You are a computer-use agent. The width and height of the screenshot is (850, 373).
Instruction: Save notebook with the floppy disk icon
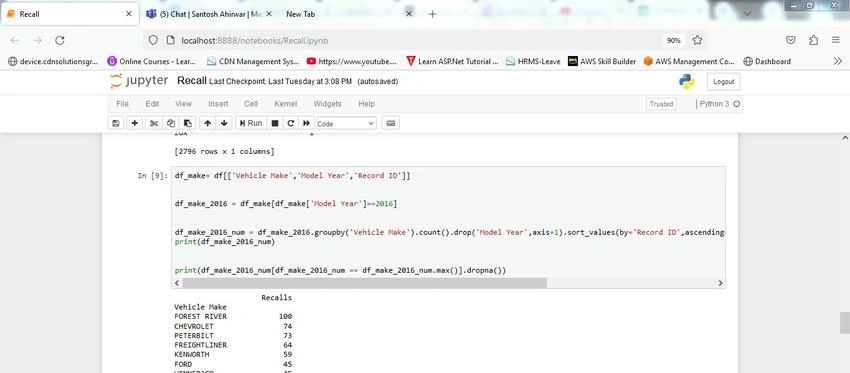(115, 124)
